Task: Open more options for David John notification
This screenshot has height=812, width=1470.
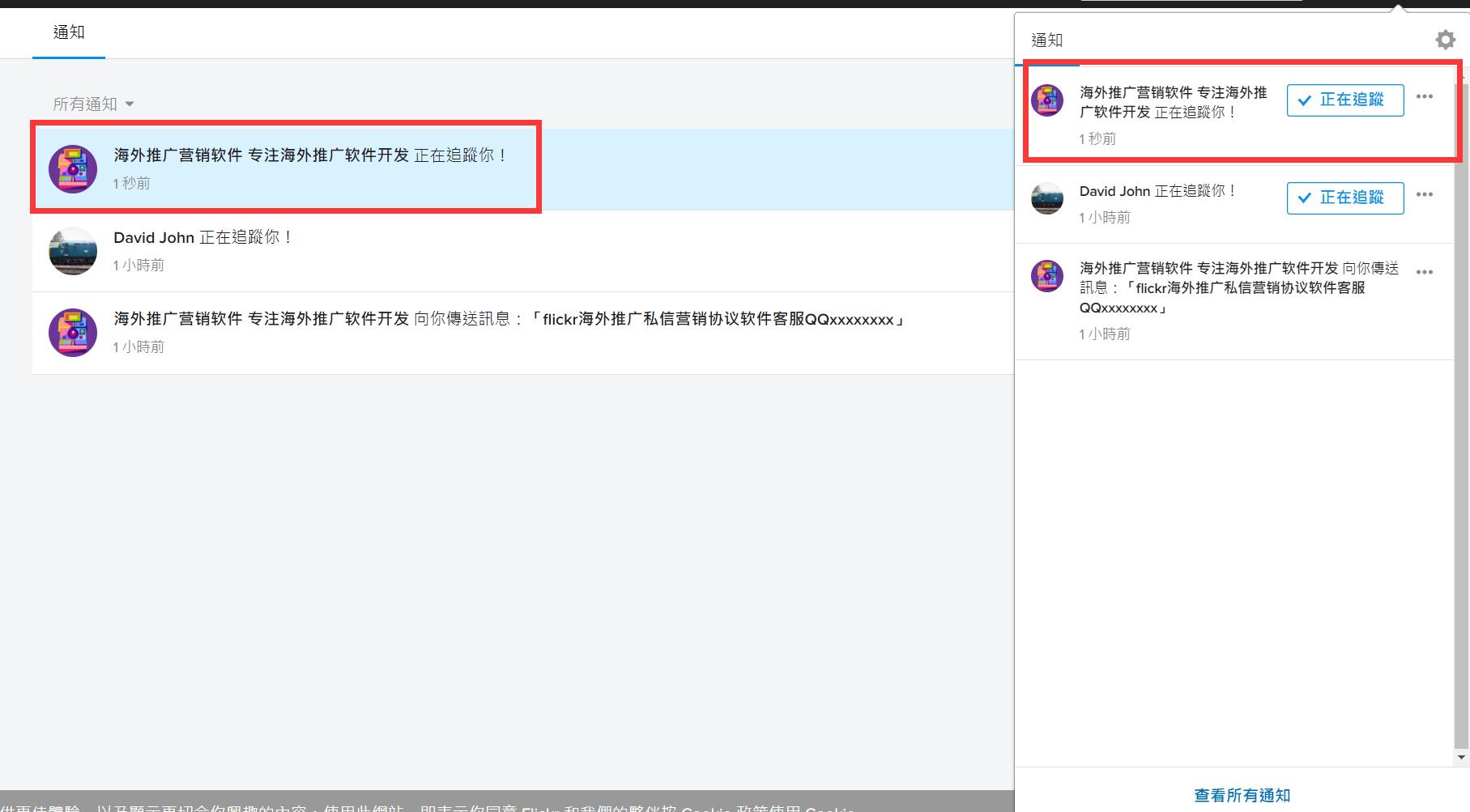Action: 1424,194
